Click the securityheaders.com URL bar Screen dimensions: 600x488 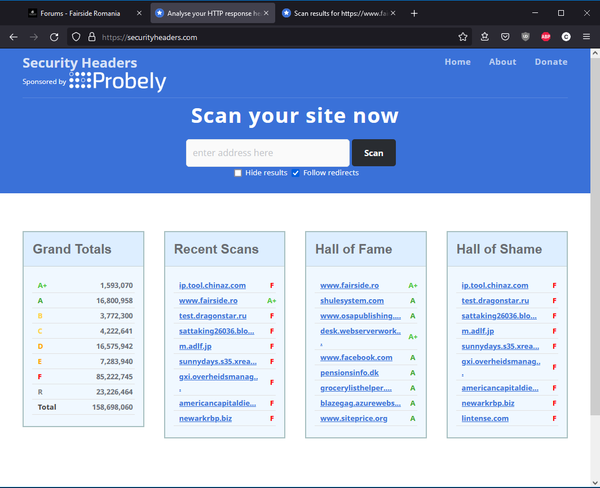[268, 37]
